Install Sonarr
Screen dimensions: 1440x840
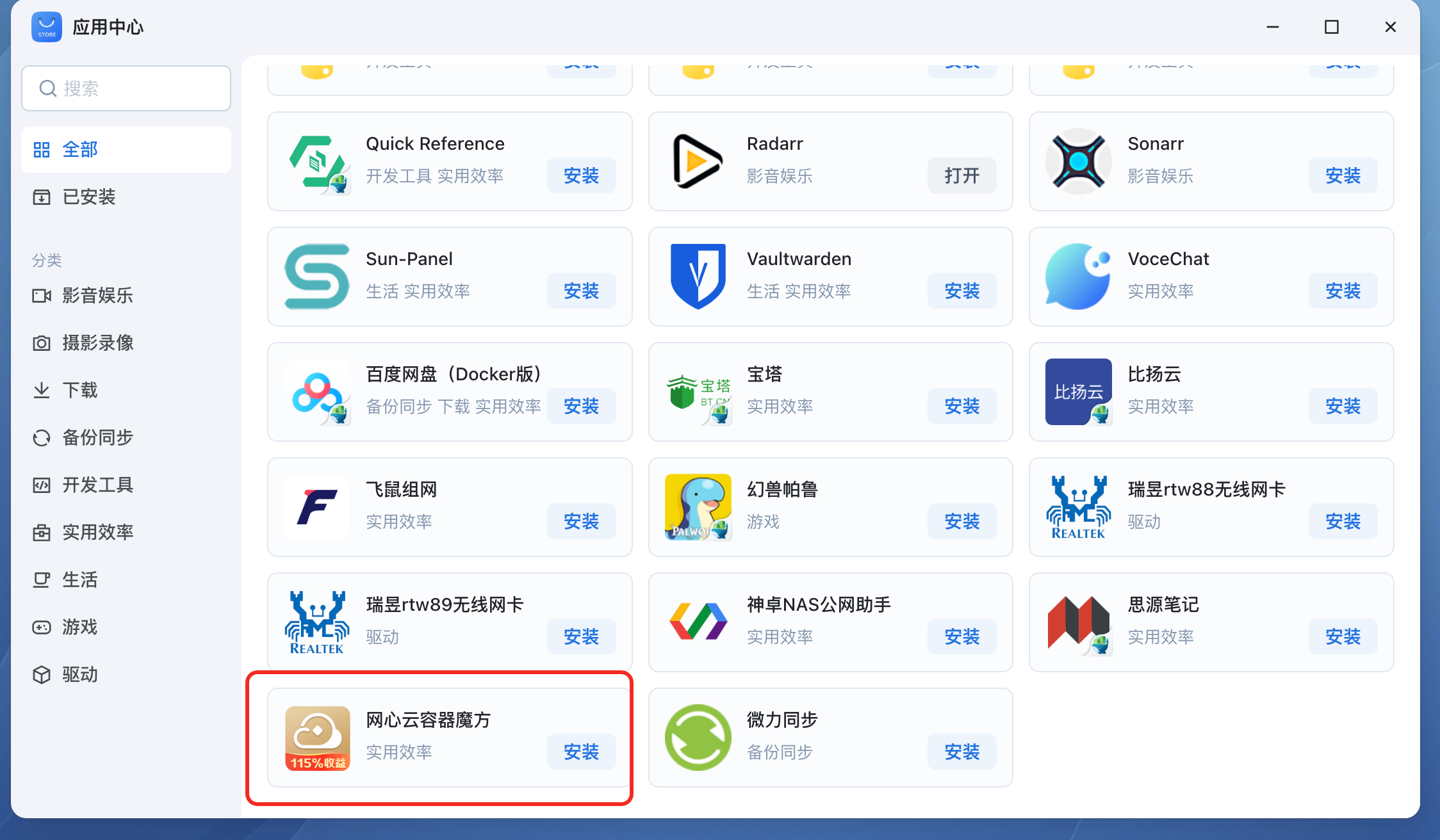(x=1343, y=175)
